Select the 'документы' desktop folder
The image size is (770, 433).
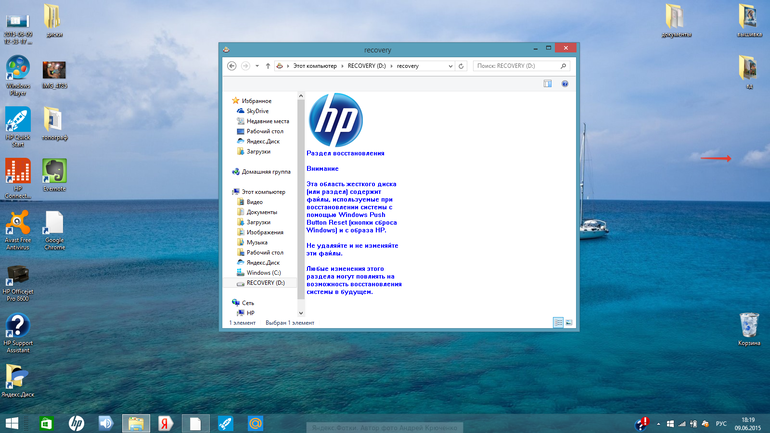[x=676, y=21]
